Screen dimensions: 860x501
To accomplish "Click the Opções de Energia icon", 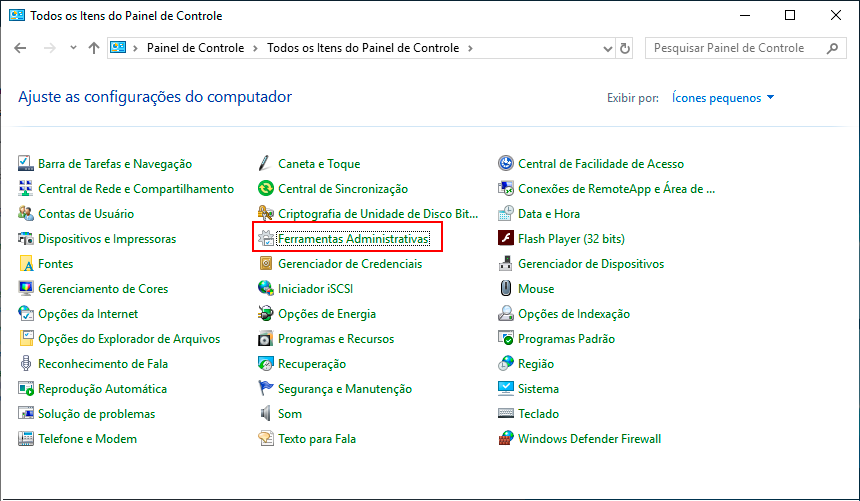I will point(265,314).
